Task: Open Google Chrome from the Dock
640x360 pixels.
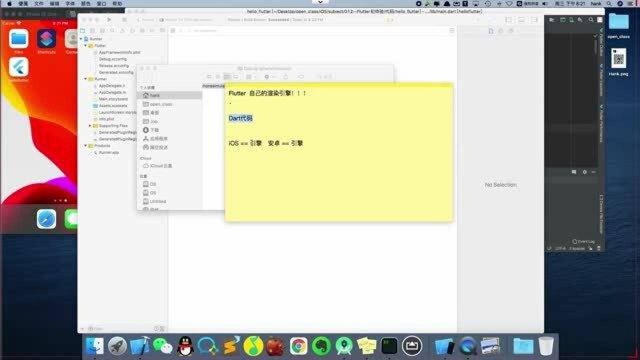Action: click(298, 346)
